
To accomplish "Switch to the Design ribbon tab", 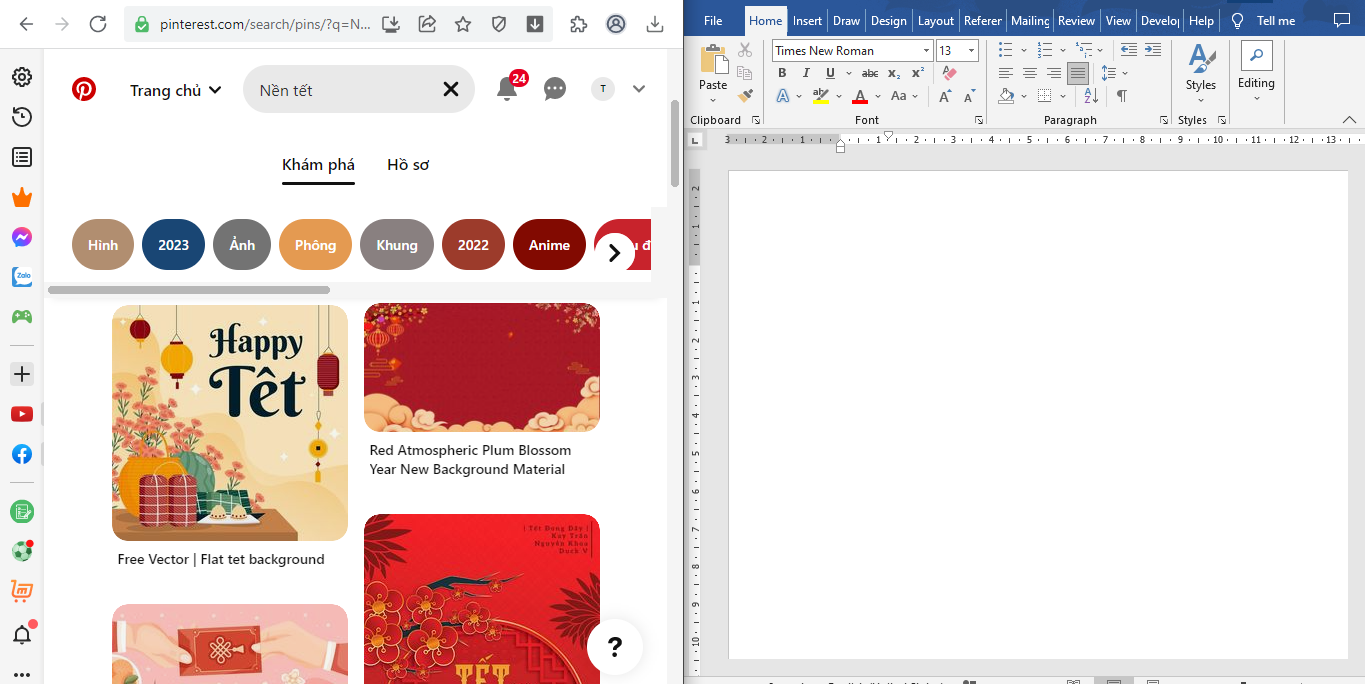I will pos(888,20).
